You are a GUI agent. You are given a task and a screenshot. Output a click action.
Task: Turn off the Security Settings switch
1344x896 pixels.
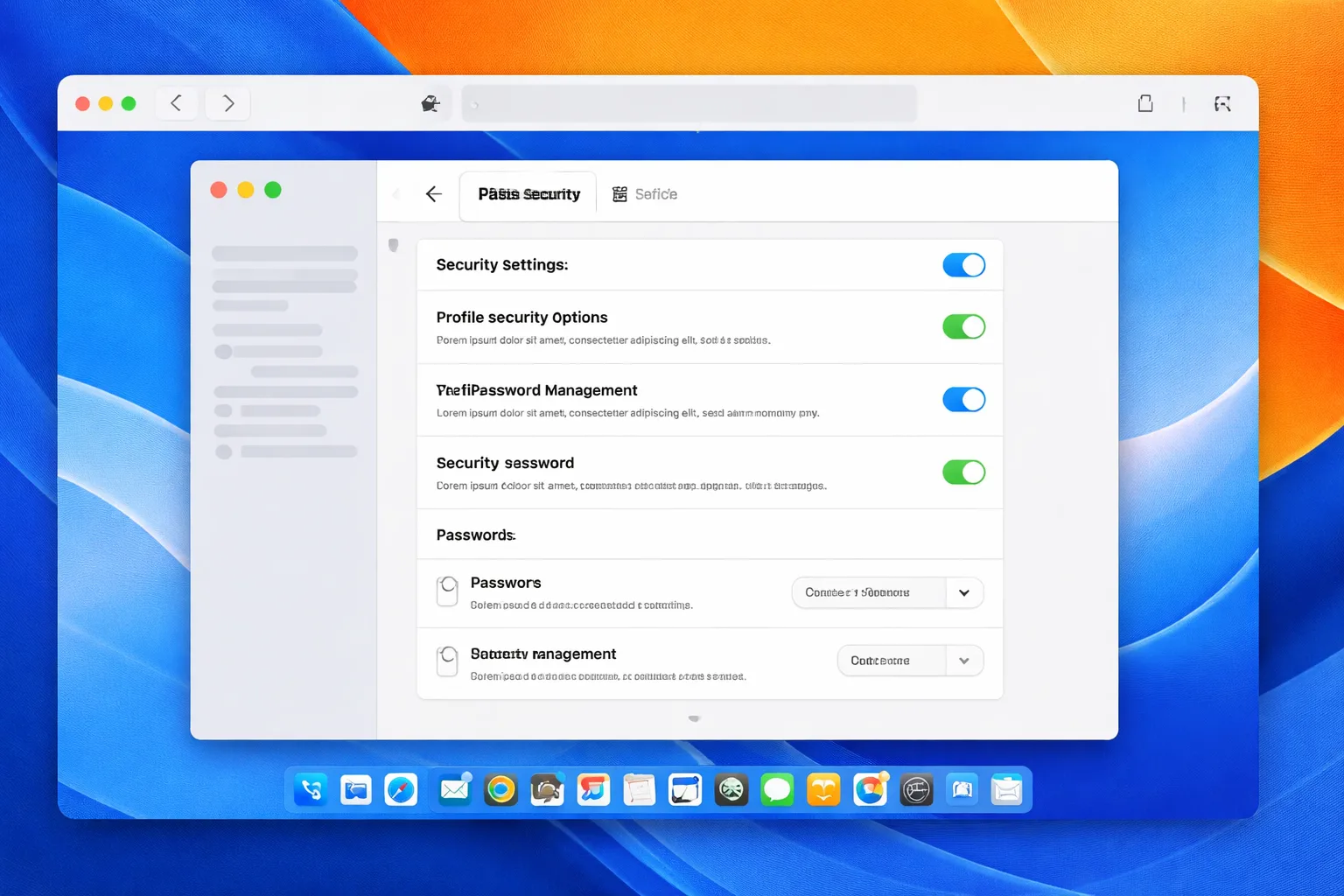[x=964, y=265]
